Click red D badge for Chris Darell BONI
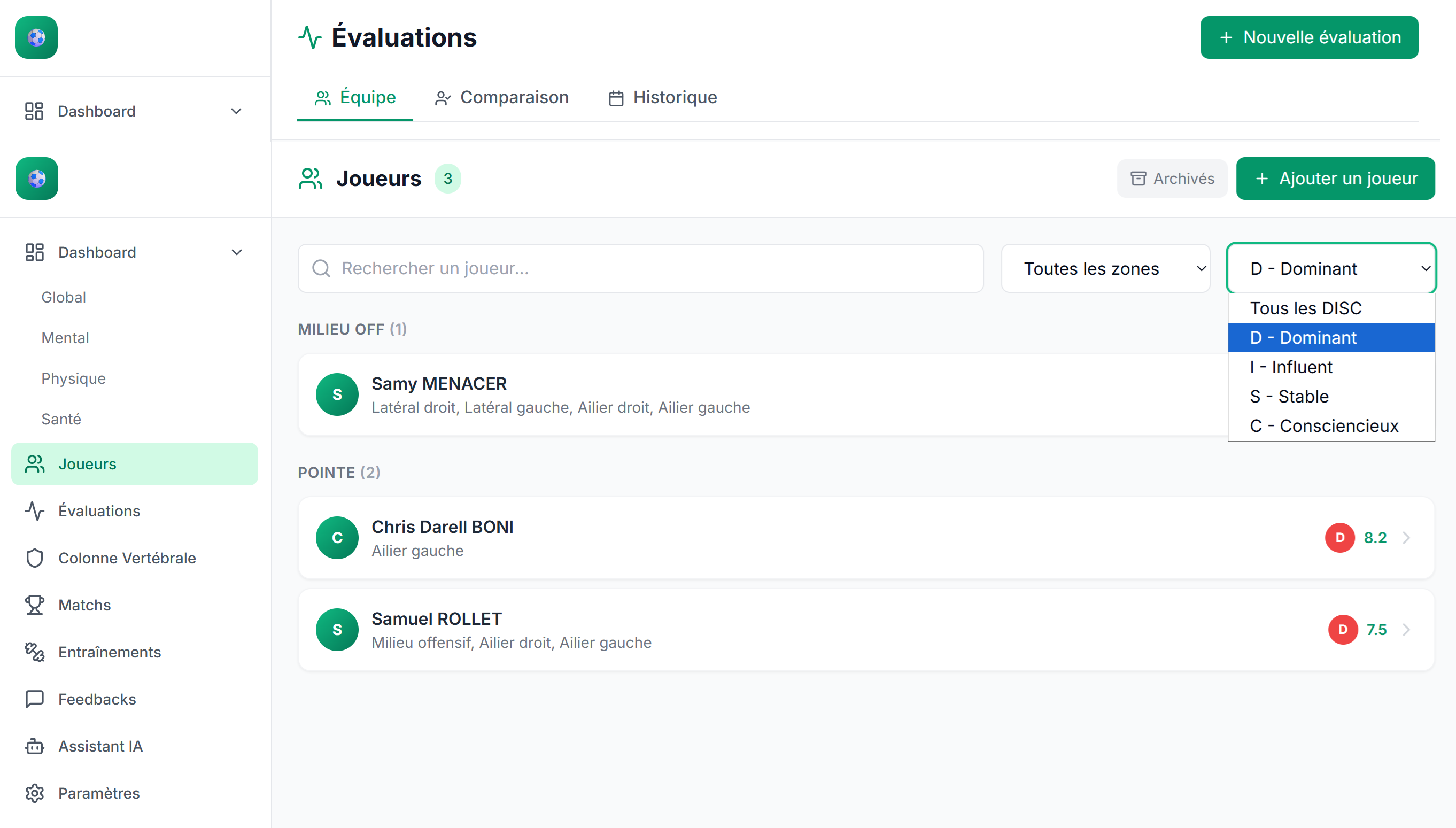Image resolution: width=1456 pixels, height=828 pixels. click(1339, 537)
